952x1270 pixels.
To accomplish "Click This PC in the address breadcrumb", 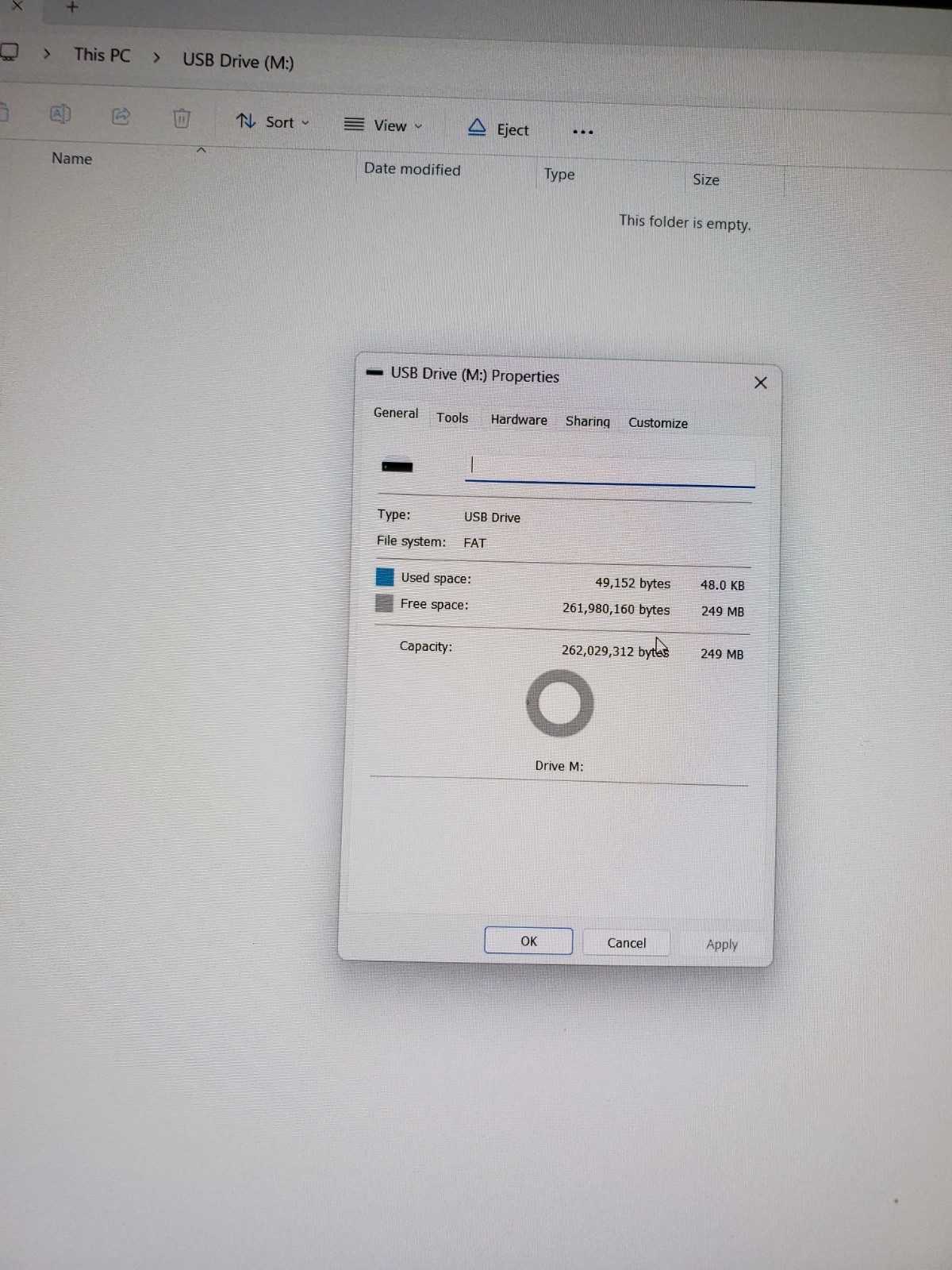I will pyautogui.click(x=102, y=55).
